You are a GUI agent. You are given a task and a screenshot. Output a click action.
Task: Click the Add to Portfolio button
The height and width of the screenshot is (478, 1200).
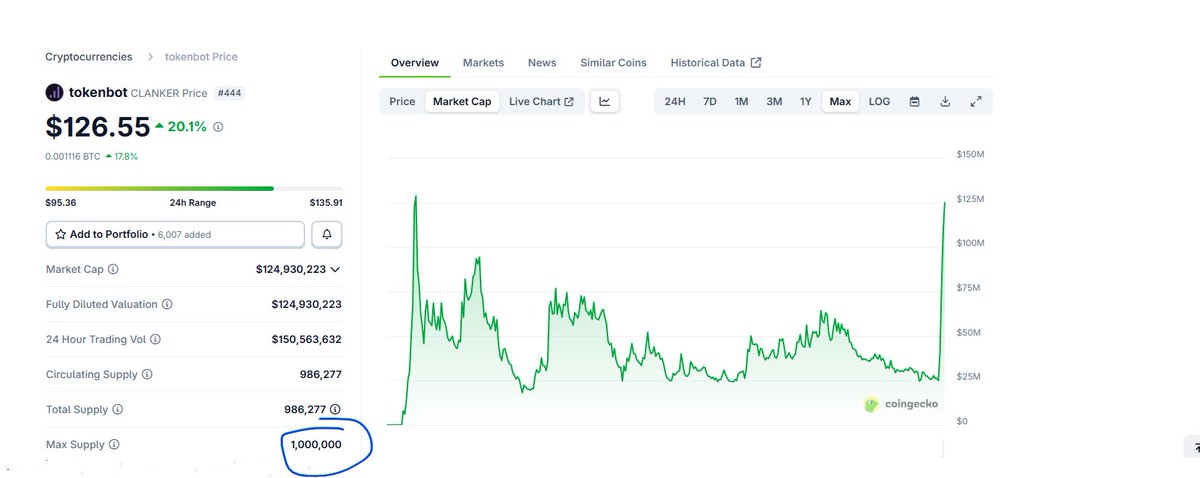[175, 234]
